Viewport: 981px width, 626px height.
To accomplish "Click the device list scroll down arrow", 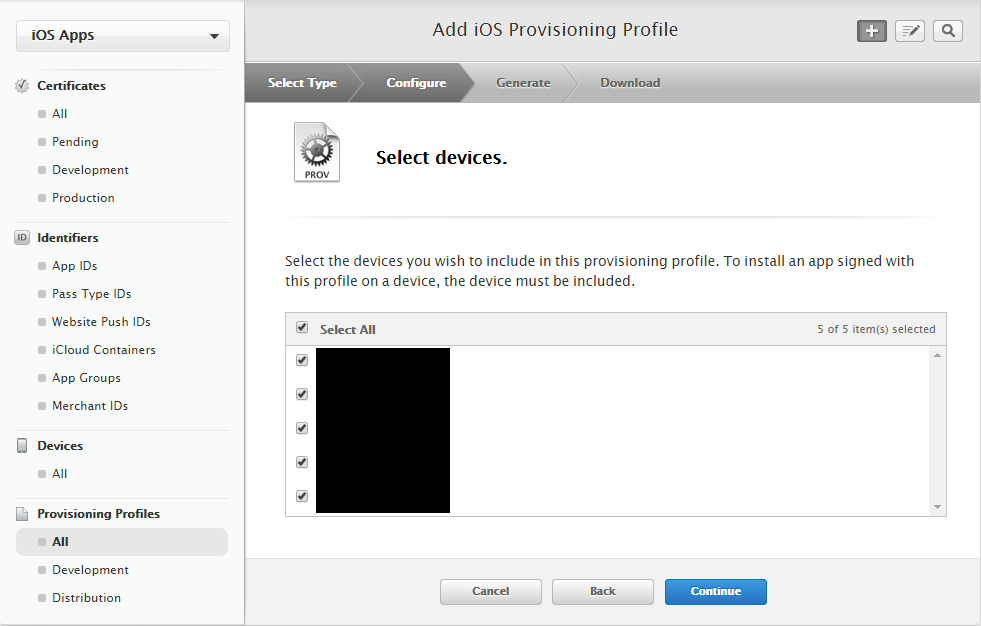I will click(937, 507).
